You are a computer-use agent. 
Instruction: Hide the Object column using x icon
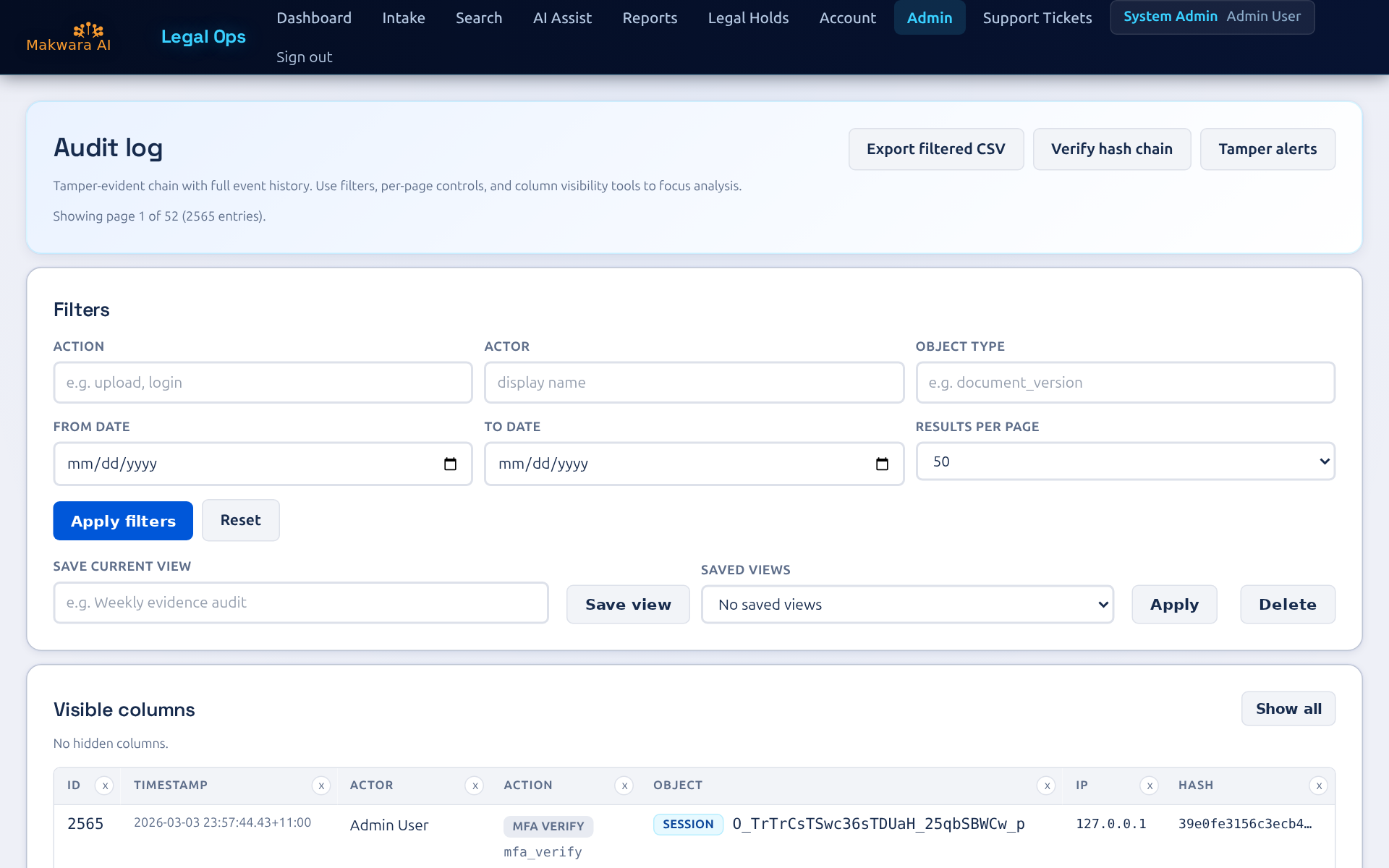(1047, 786)
